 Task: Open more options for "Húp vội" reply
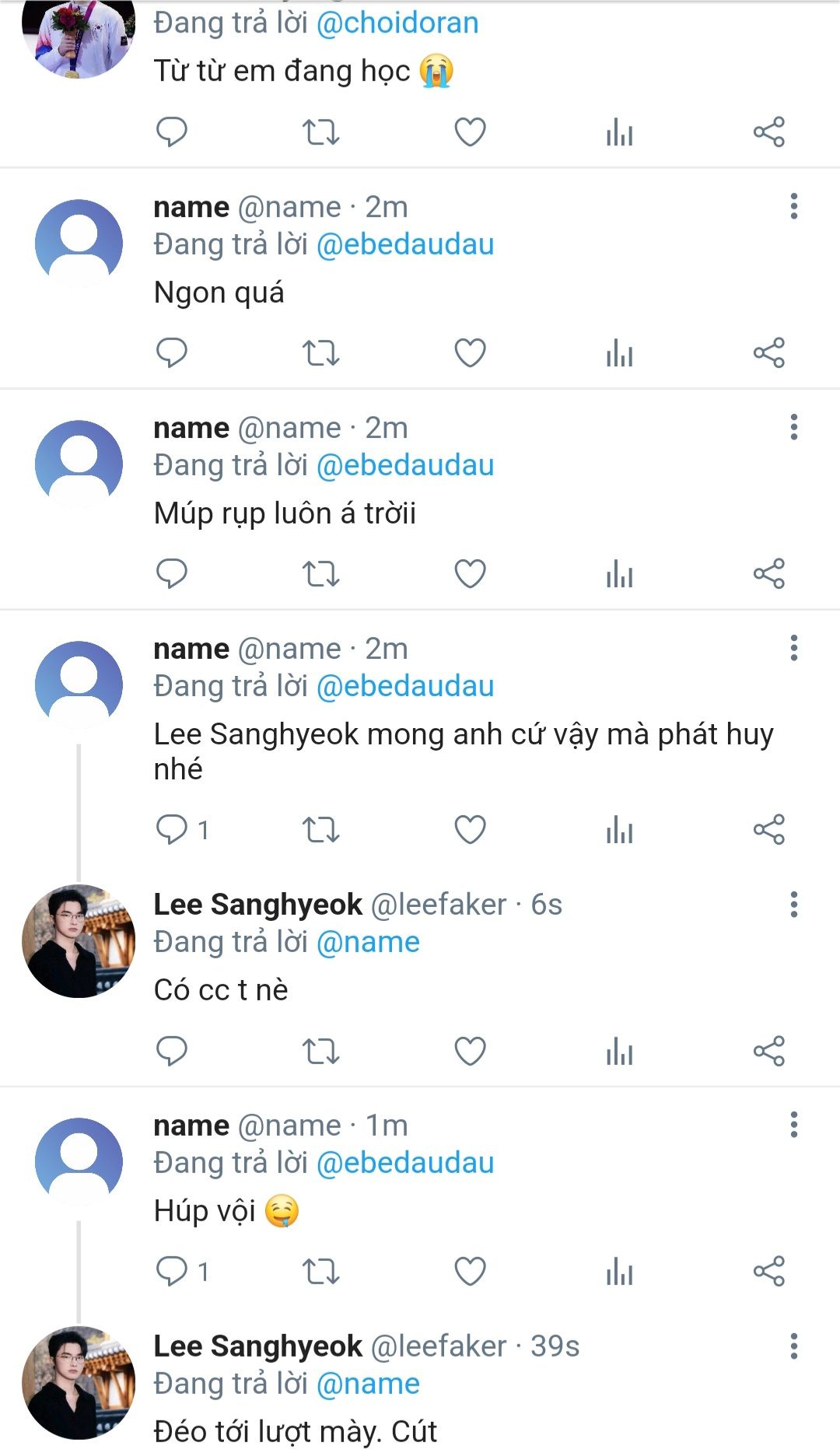(x=793, y=1125)
